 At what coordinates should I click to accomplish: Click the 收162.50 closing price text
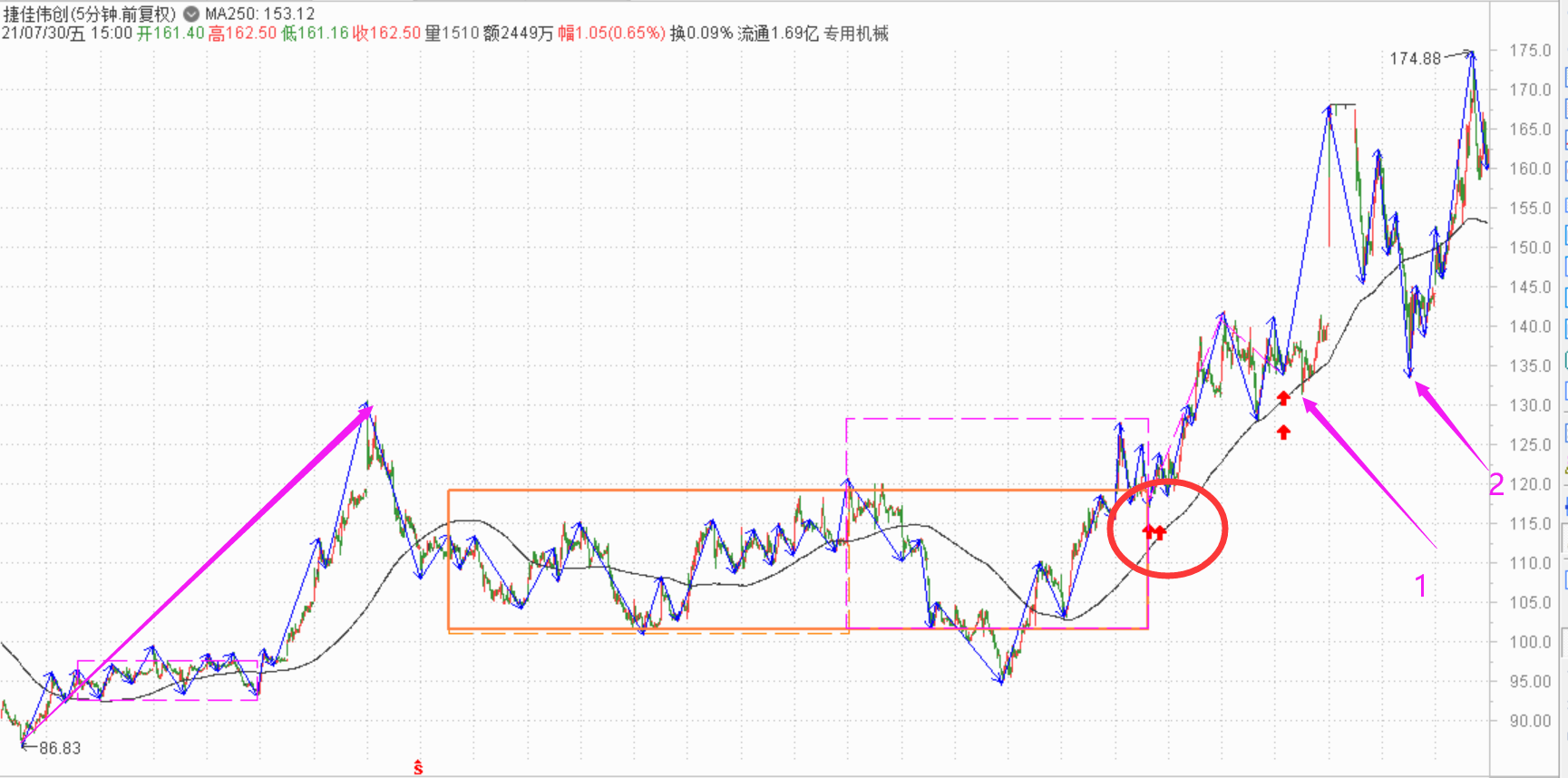pos(386,34)
